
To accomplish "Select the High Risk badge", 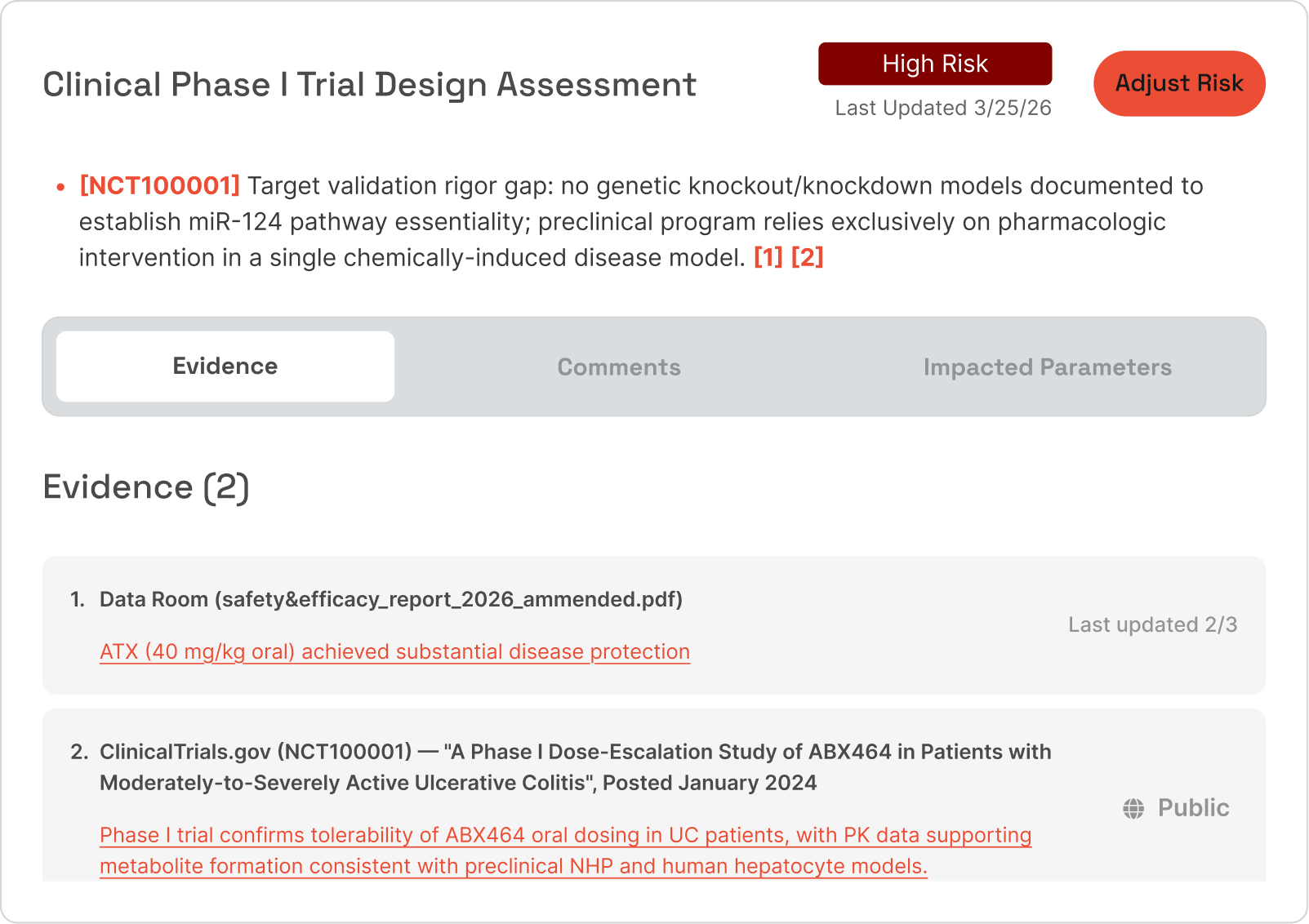I will pos(935,63).
